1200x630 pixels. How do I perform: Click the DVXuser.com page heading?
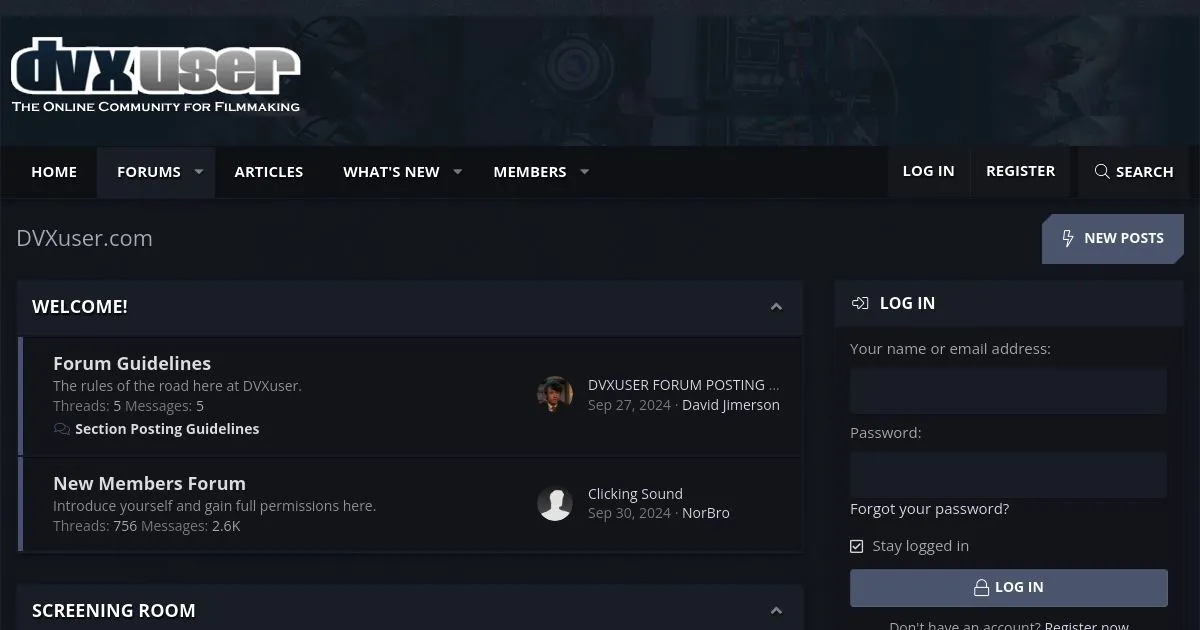click(85, 238)
